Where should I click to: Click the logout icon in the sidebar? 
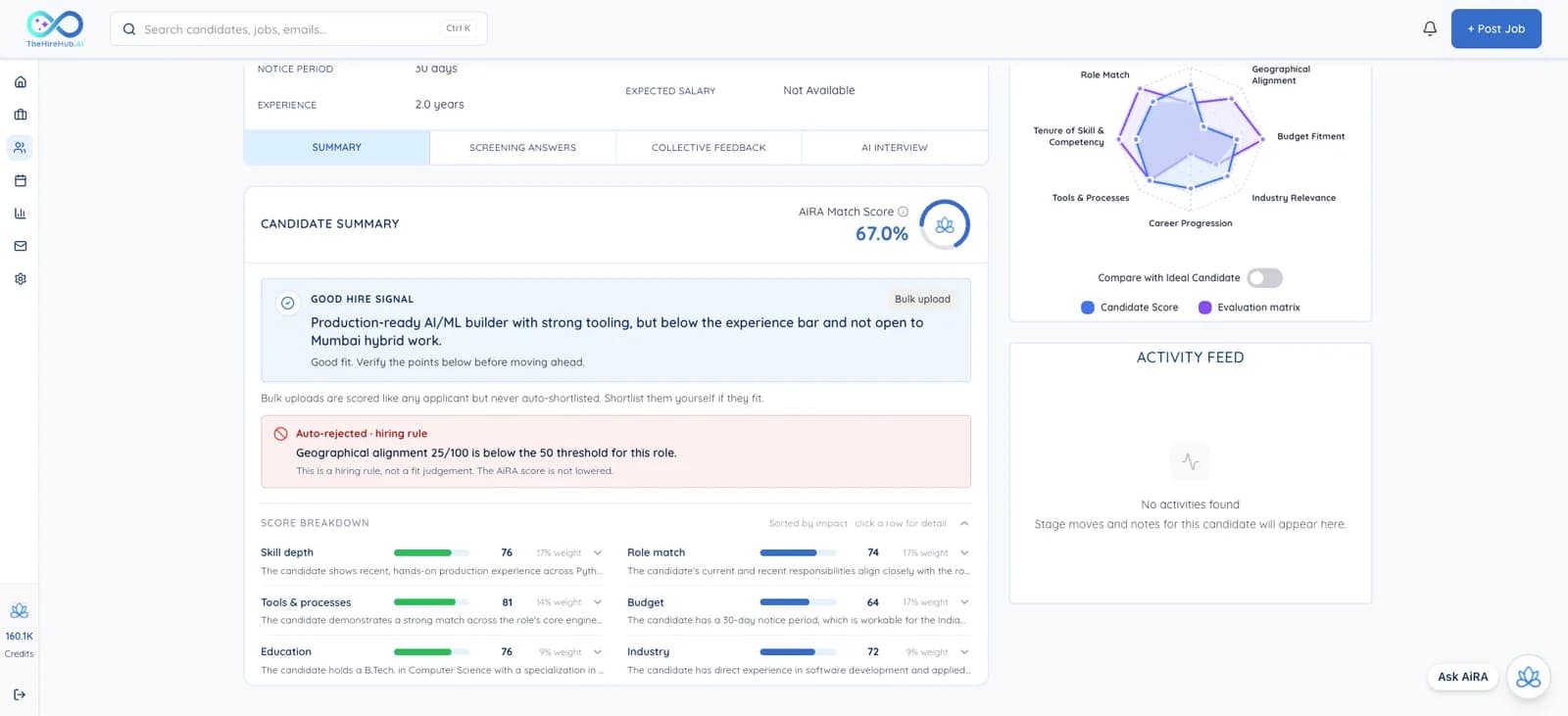click(20, 694)
